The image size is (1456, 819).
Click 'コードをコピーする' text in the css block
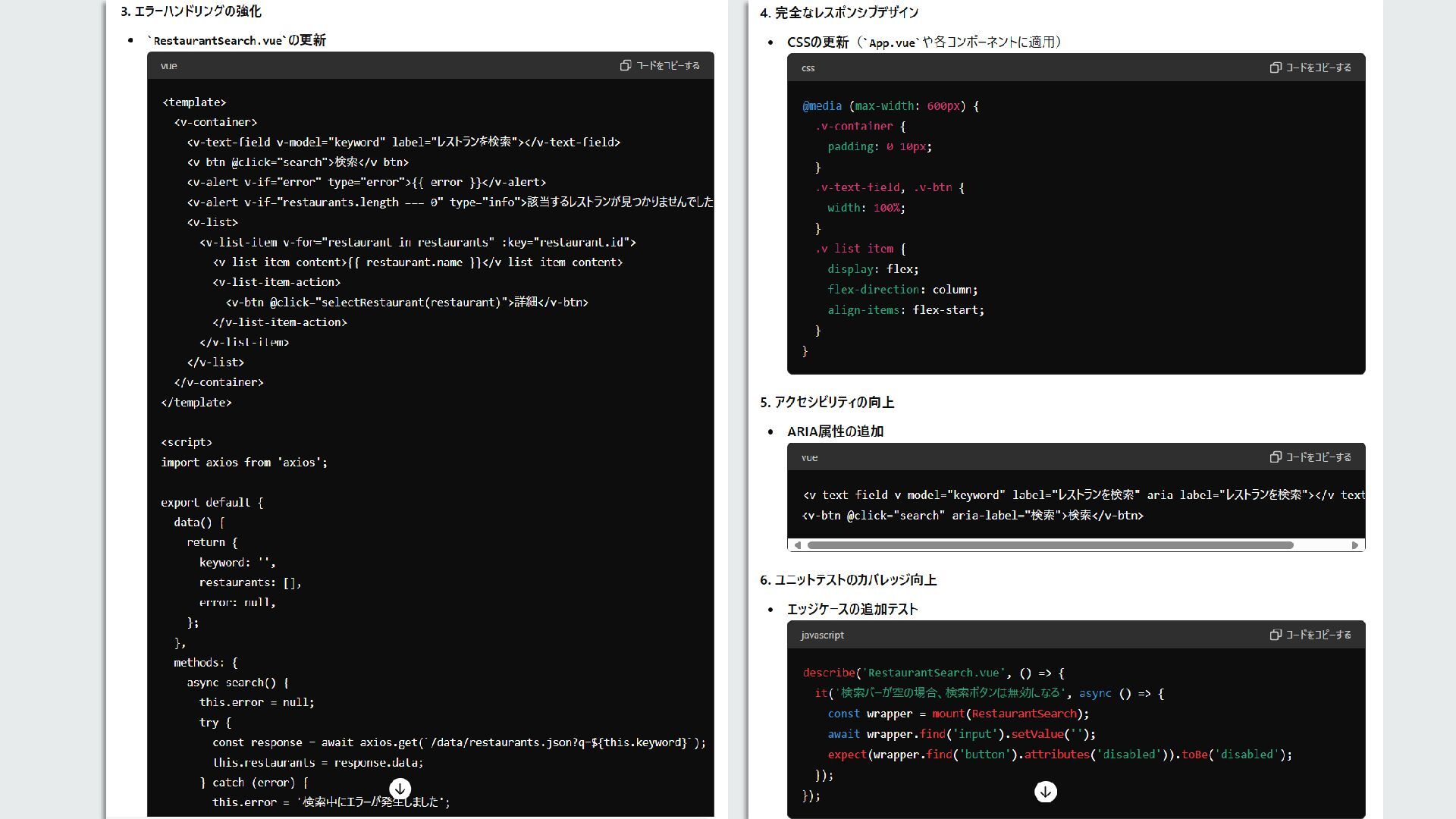(1319, 67)
